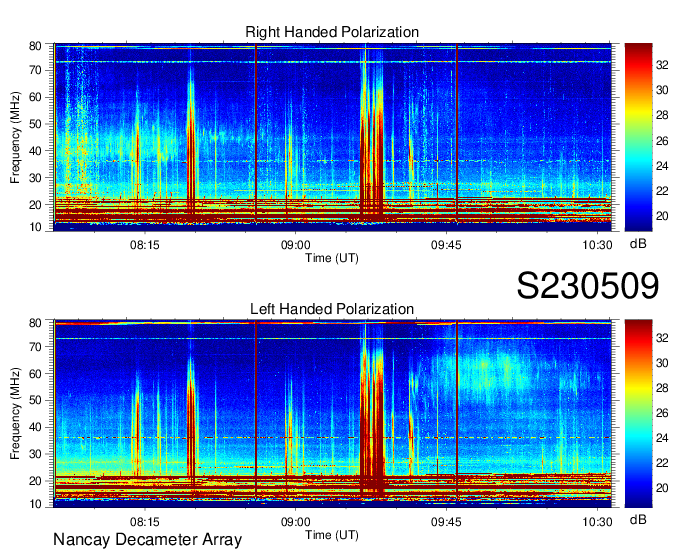Screen dimensions: 680x552
Task: Click the 09:00 tick label under top plot
Action: pos(295,245)
